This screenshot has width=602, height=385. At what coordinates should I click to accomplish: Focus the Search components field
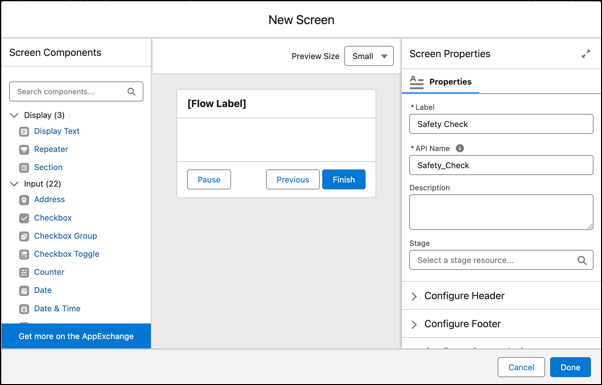click(76, 92)
